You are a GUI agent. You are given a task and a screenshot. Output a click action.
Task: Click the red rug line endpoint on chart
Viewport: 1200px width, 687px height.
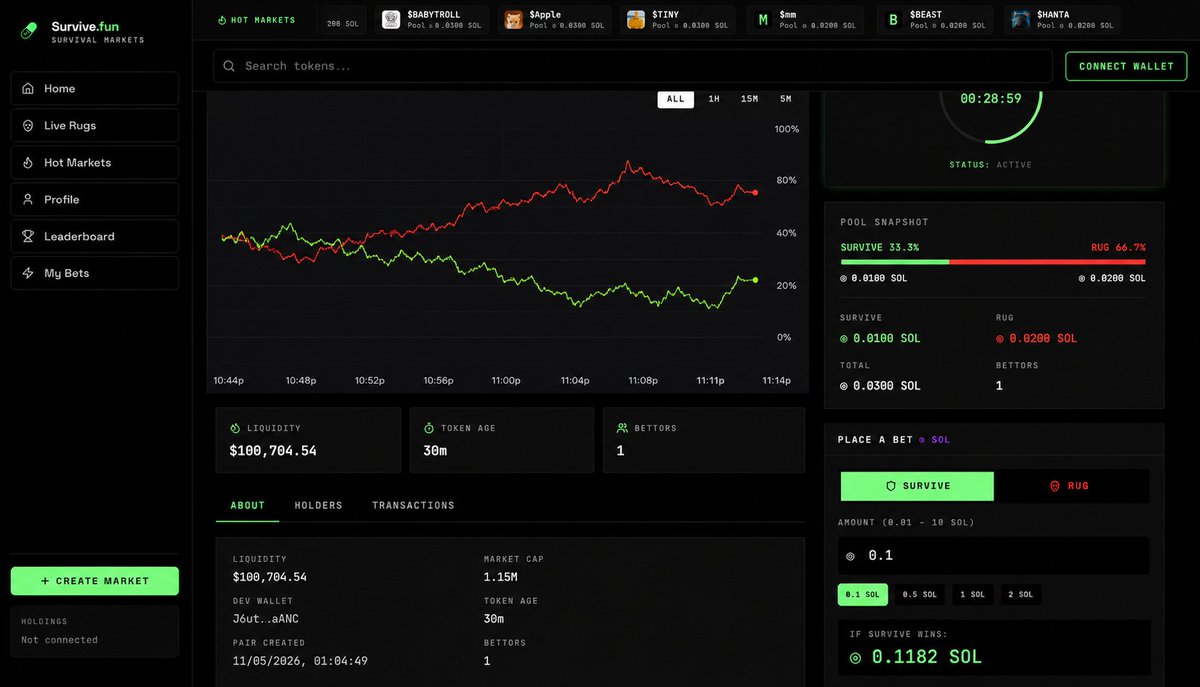tap(755, 192)
